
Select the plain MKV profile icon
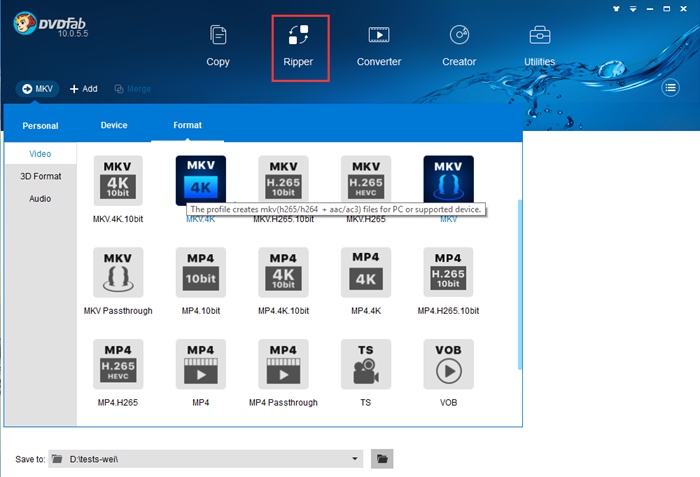click(x=448, y=180)
